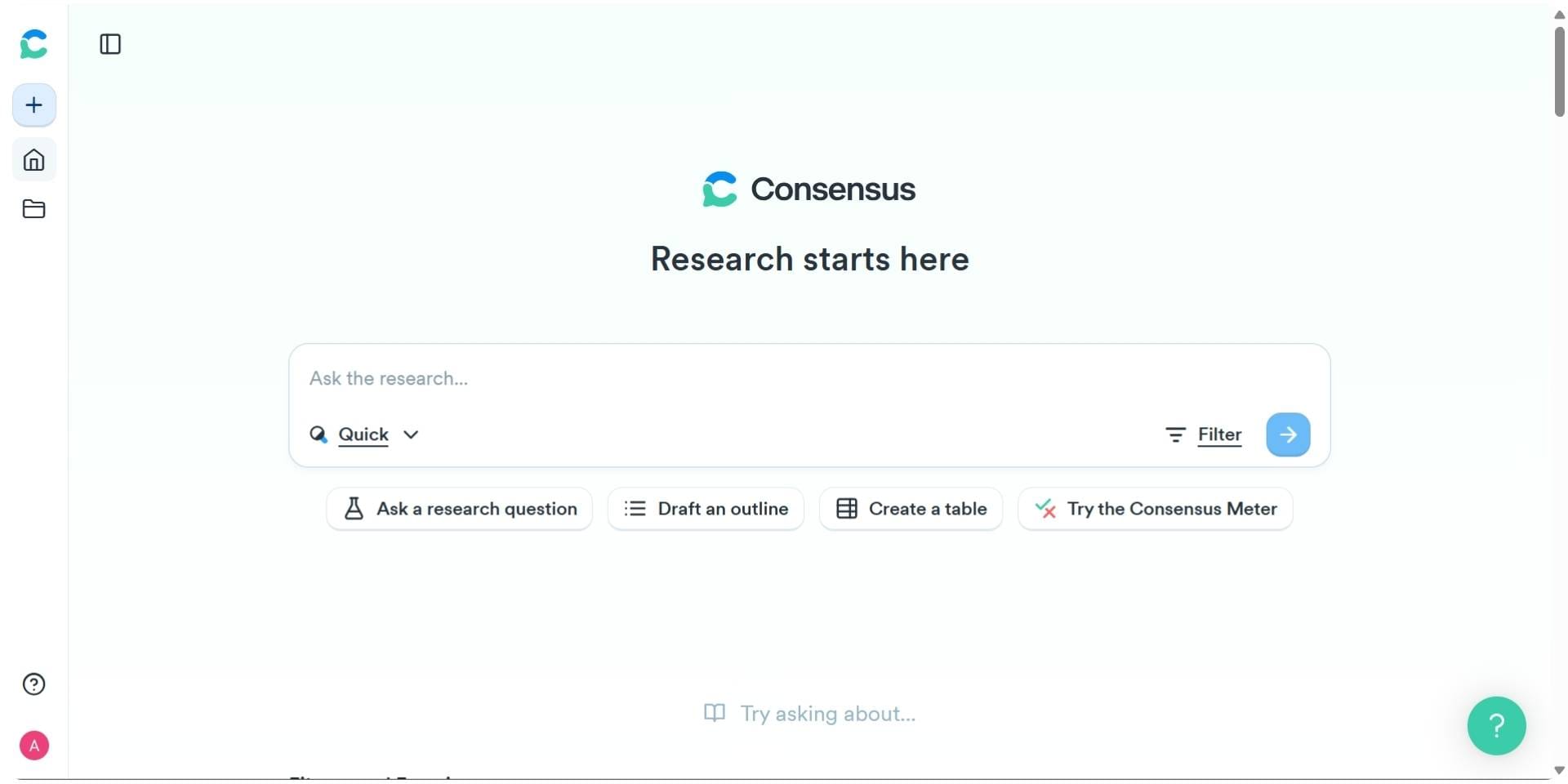Click the help question mark in the sidebar
Viewport: 1568px width, 784px height.
(x=33, y=684)
